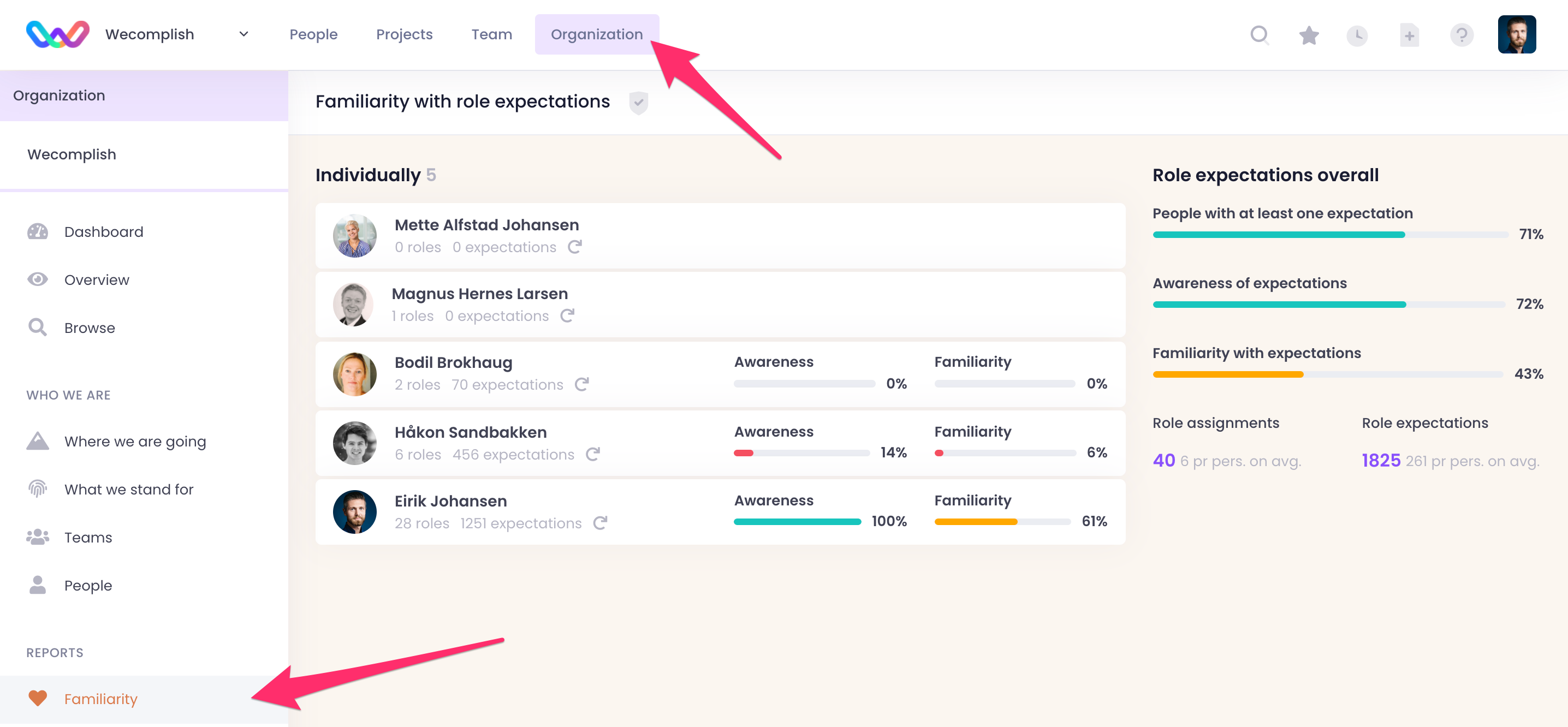Click refresh icon next to Eirik Johansen
The width and height of the screenshot is (1568, 727).
click(x=600, y=522)
